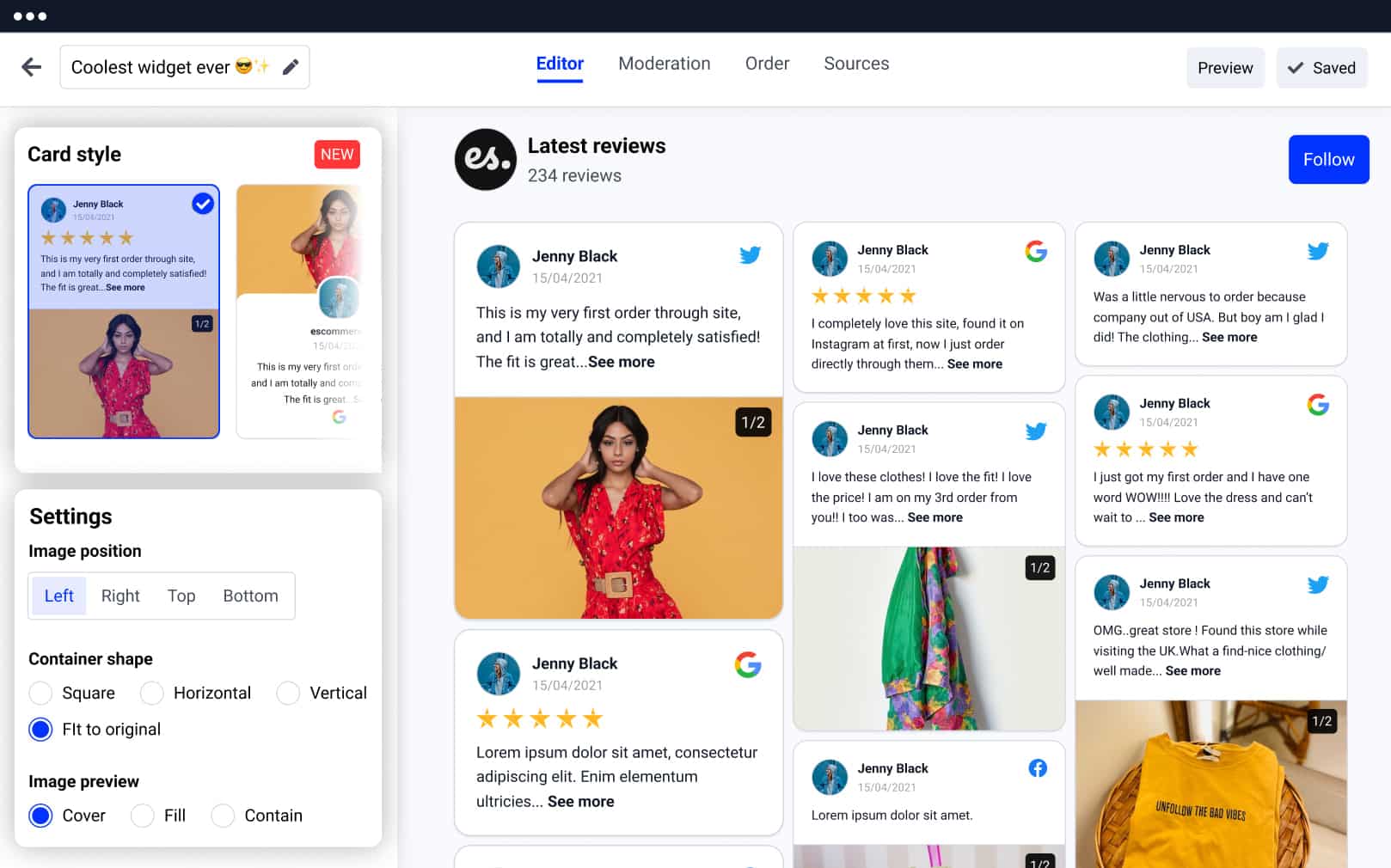Open See more on 'OMG..great store' review
The image size is (1391, 868).
pos(1192,670)
